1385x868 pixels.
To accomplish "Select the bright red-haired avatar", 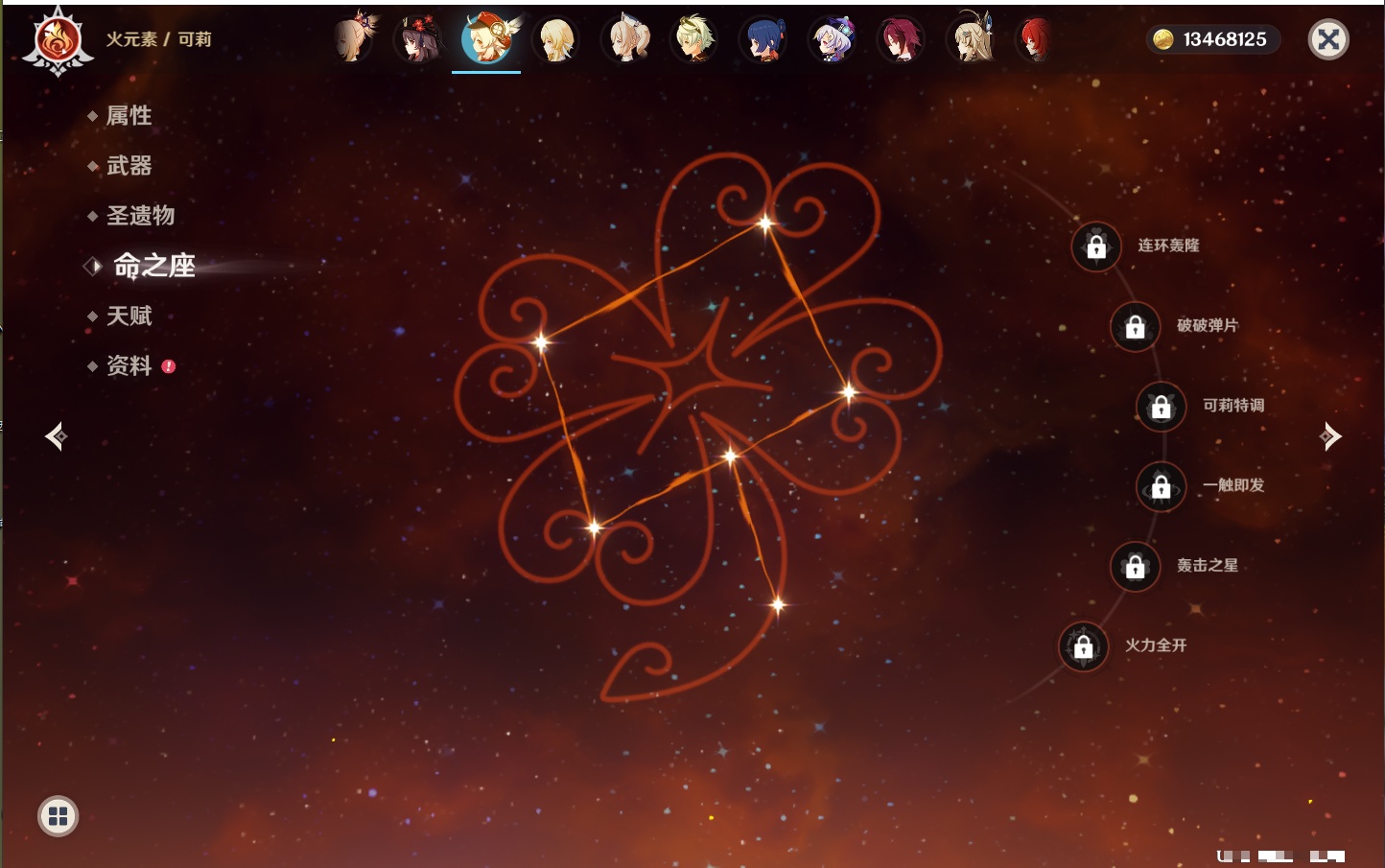I will coord(1036,40).
